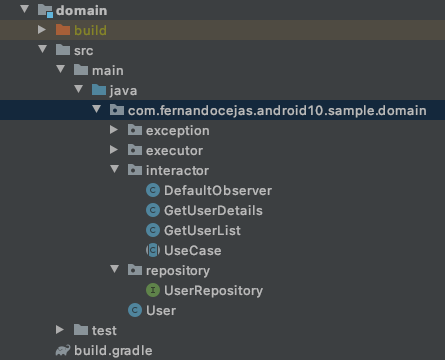This screenshot has width=445, height=360.
Task: Collapse the domain module node
Action: coord(25,9)
